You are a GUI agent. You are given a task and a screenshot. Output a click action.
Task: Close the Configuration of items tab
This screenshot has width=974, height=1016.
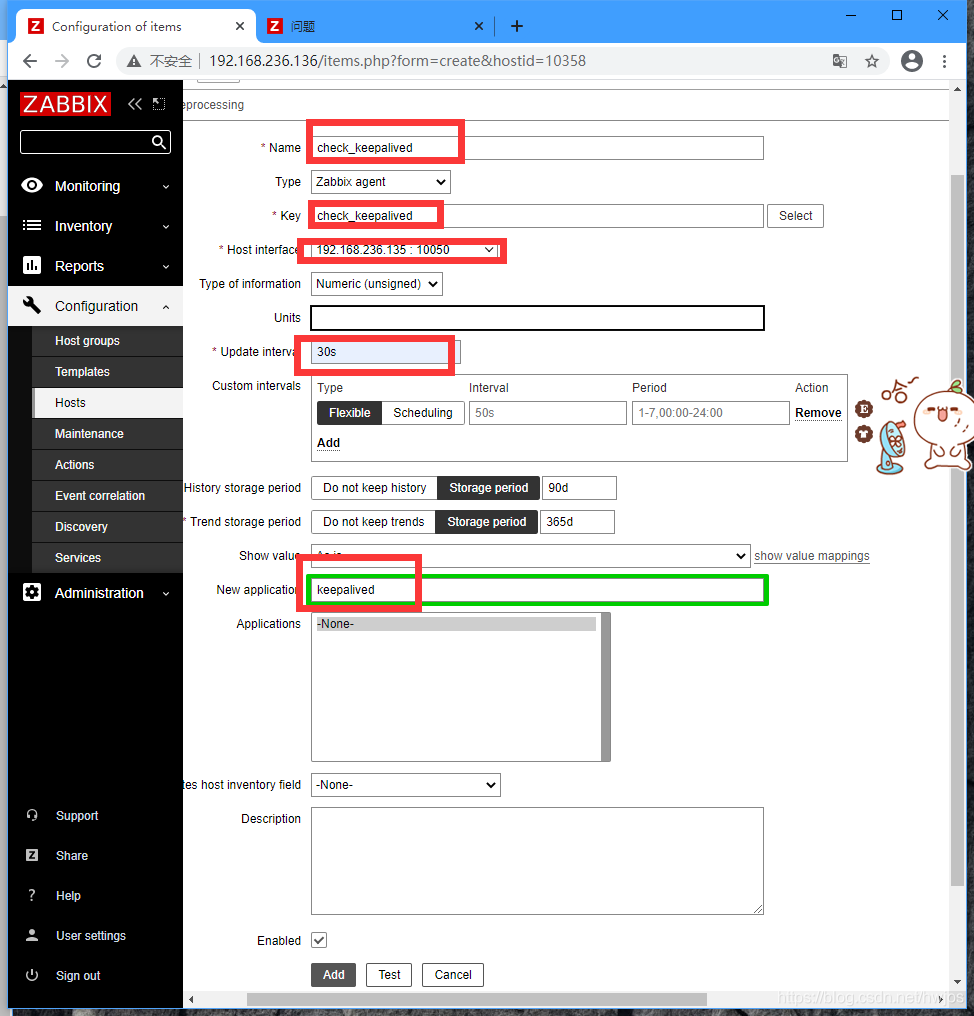coord(240,26)
